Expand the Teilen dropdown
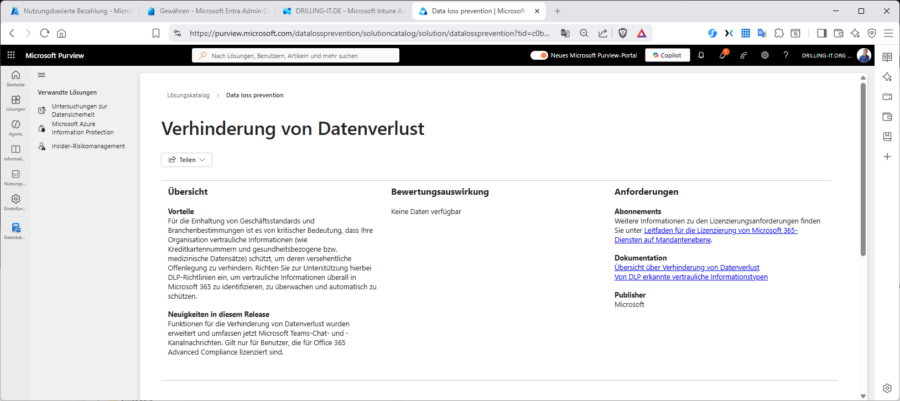This screenshot has width=900, height=401. (x=187, y=160)
